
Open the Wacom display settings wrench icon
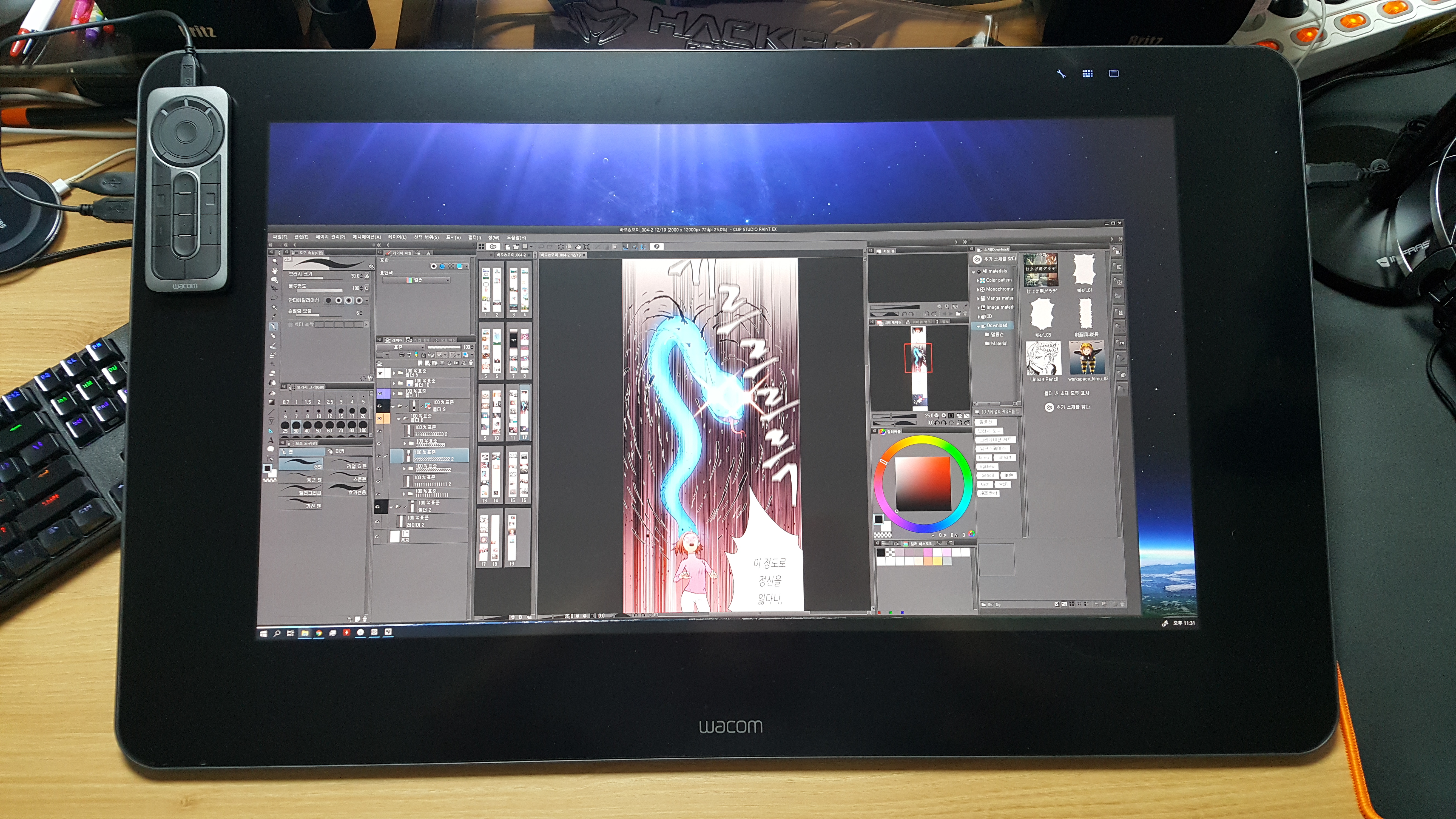[1061, 73]
